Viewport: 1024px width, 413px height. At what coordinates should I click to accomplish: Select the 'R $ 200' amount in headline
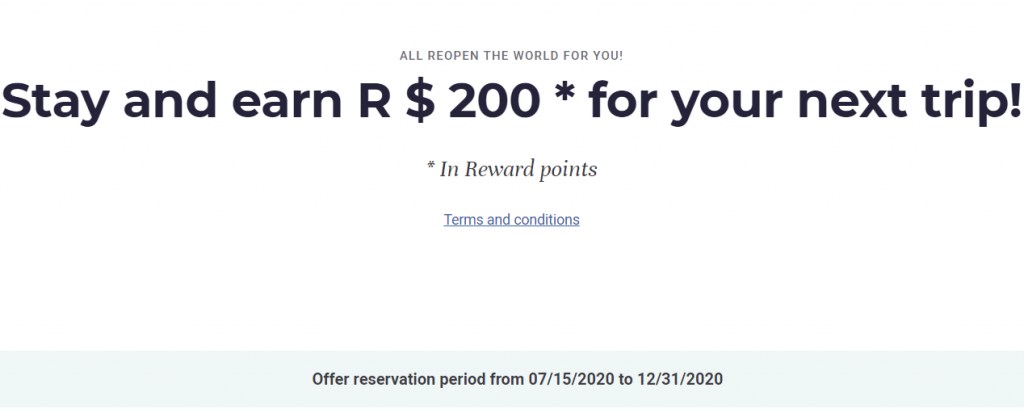449,99
